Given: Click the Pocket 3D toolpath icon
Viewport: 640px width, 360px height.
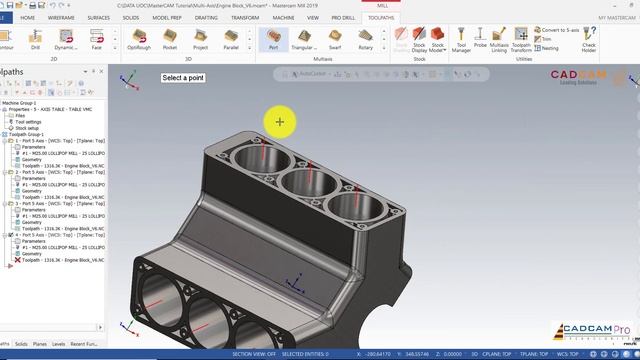Looking at the screenshot, I should tap(170, 40).
